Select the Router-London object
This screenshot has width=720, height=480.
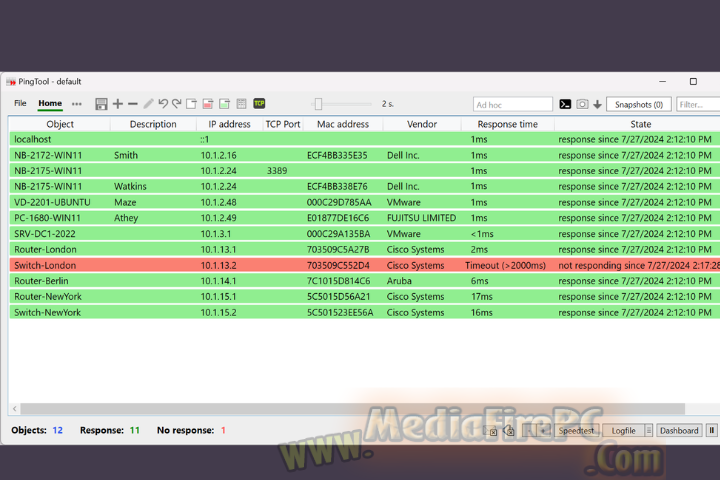click(x=45, y=249)
